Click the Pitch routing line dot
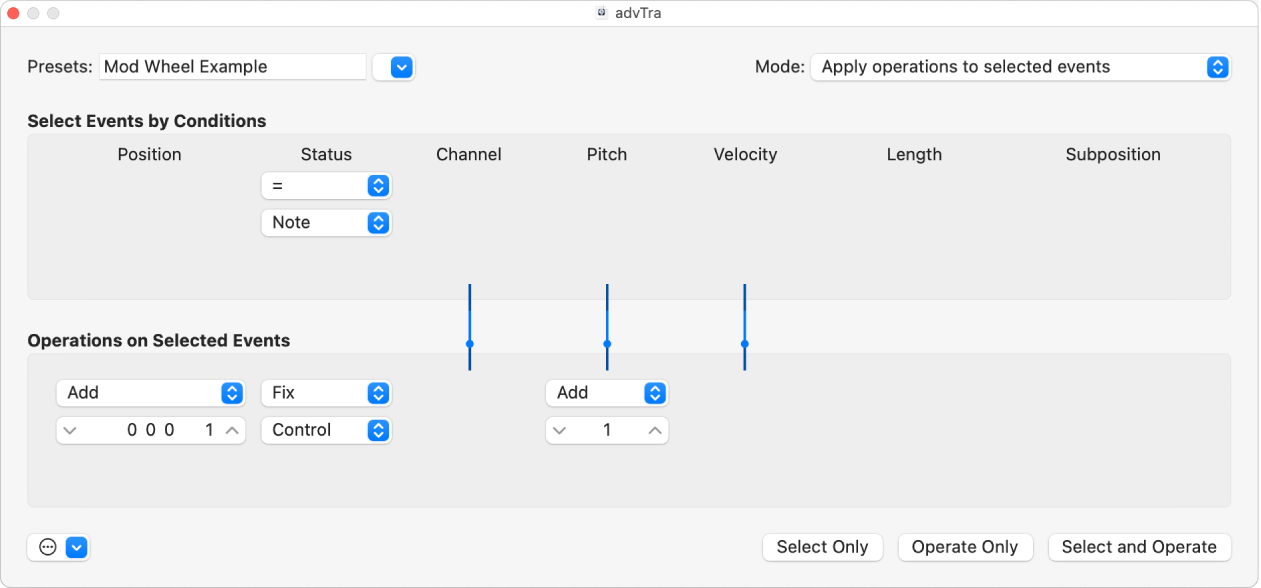The image size is (1261, 588). coord(607,344)
